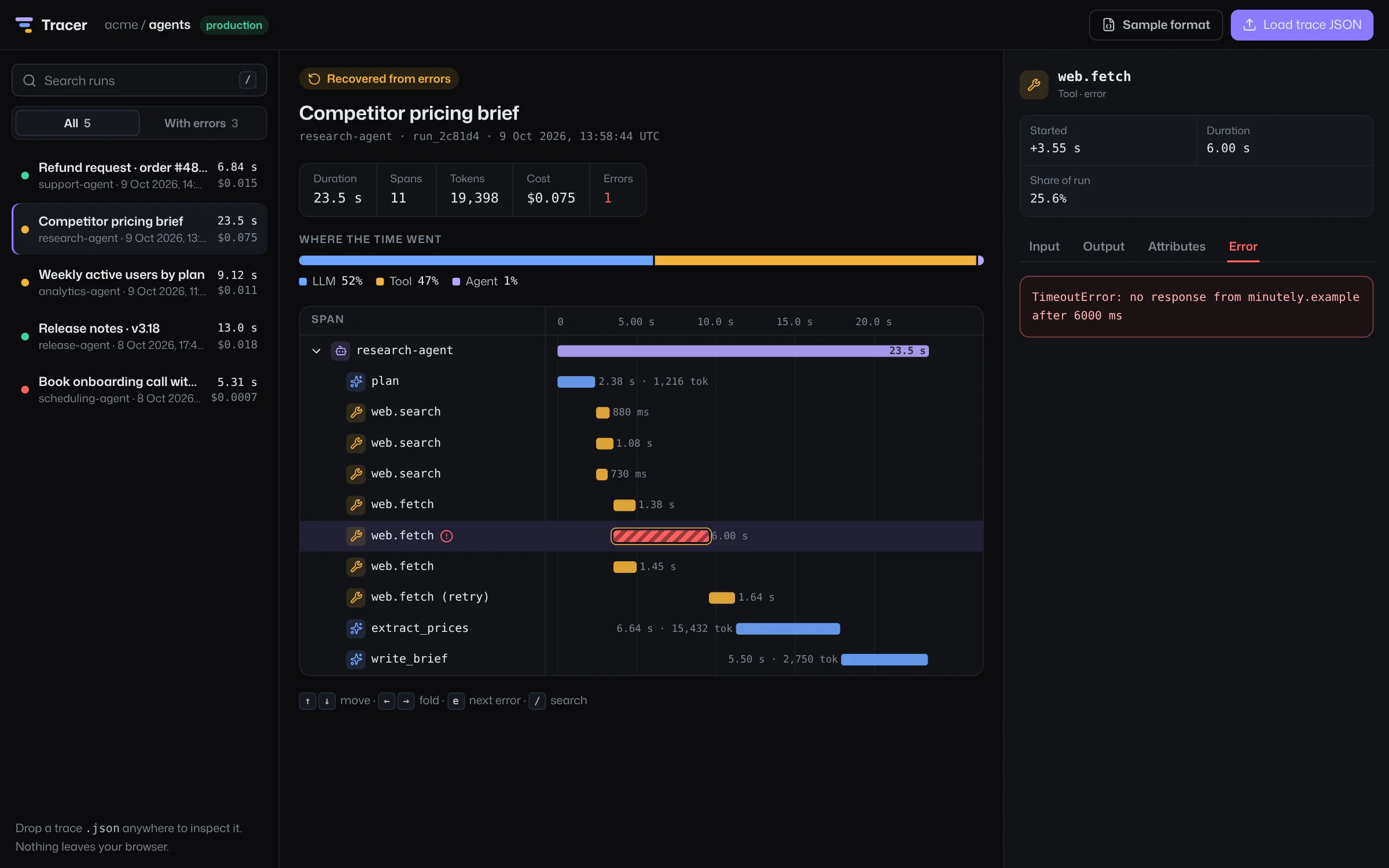Viewport: 1389px width, 868px height.
Task: Click the 730 ms web.search wrench icon
Action: pos(356,474)
